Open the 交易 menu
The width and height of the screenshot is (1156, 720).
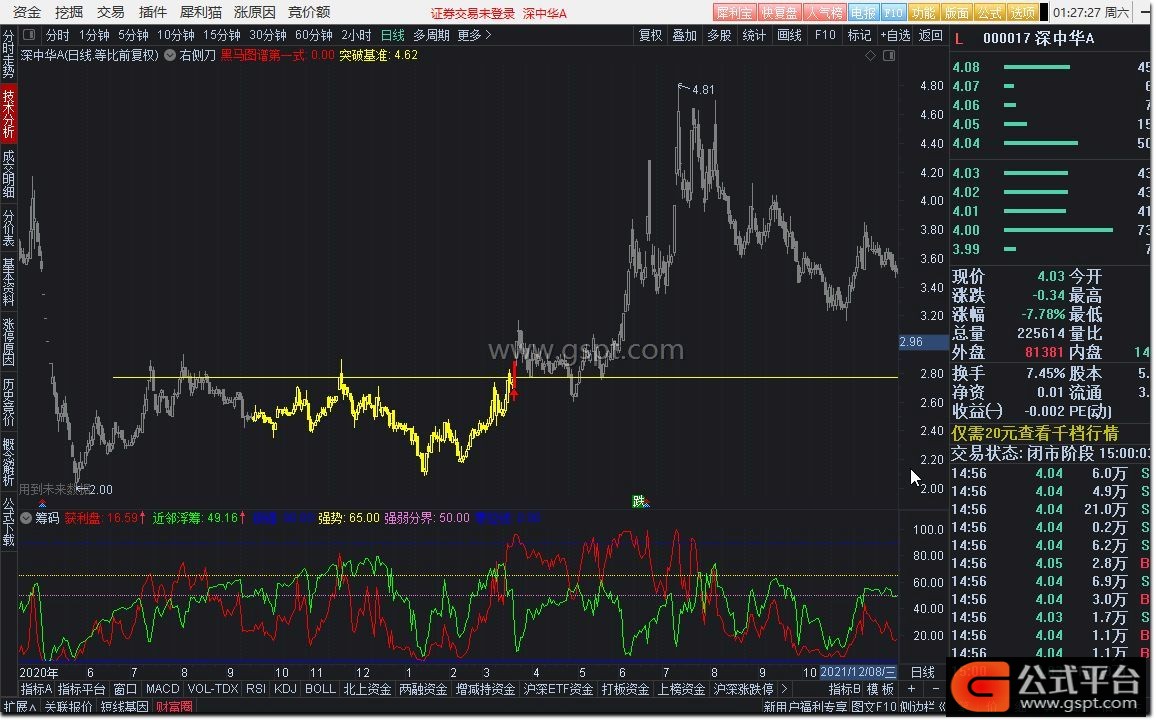point(111,13)
